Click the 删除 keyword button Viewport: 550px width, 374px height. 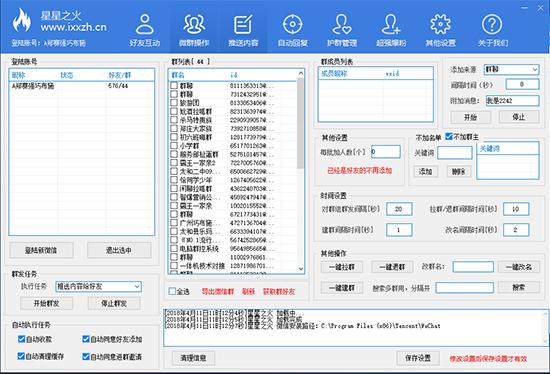click(x=459, y=172)
